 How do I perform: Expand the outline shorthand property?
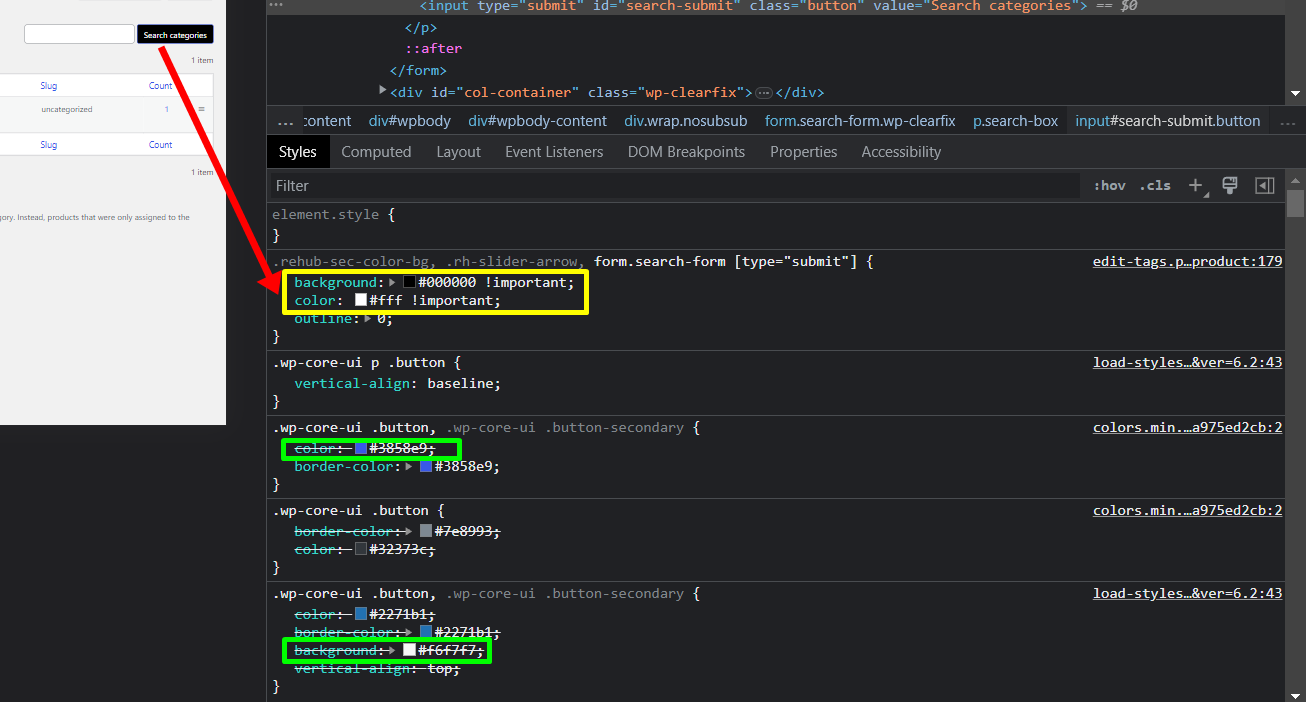(369, 319)
